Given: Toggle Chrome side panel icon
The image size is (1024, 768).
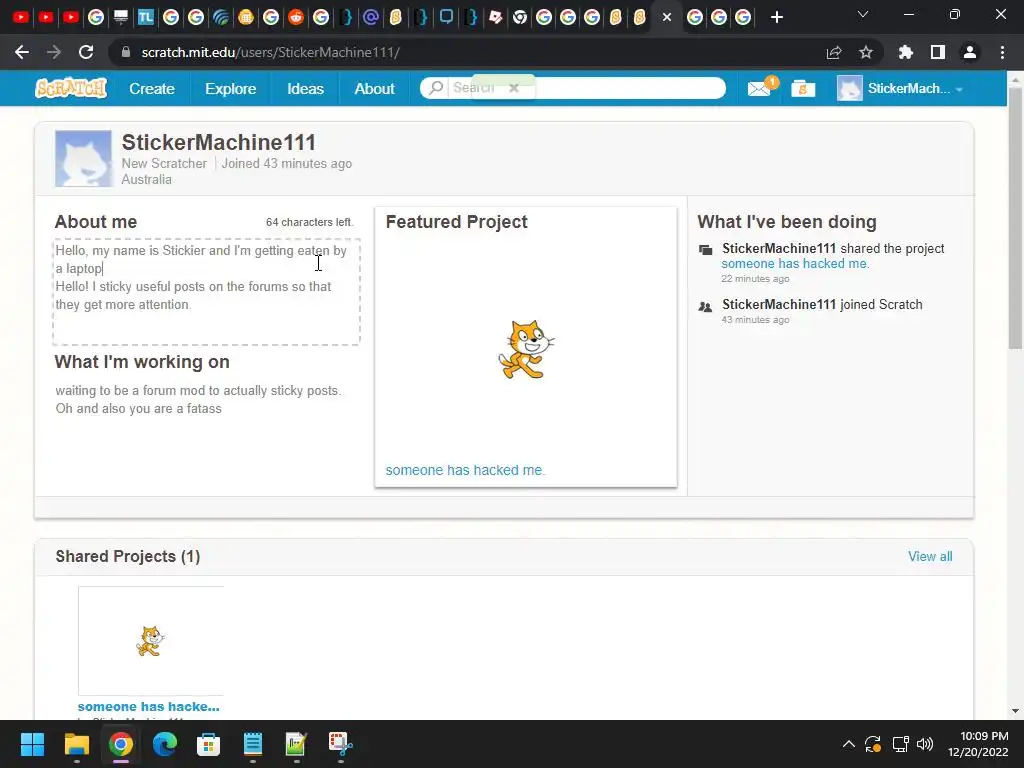Looking at the screenshot, I should (x=938, y=52).
